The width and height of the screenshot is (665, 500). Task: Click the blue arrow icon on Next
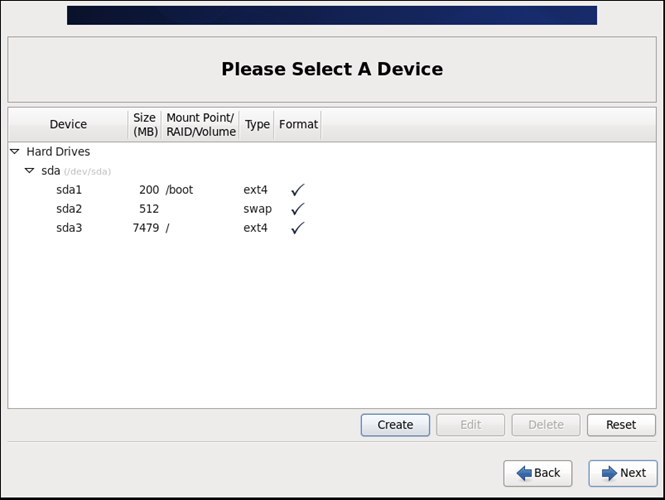coord(609,473)
